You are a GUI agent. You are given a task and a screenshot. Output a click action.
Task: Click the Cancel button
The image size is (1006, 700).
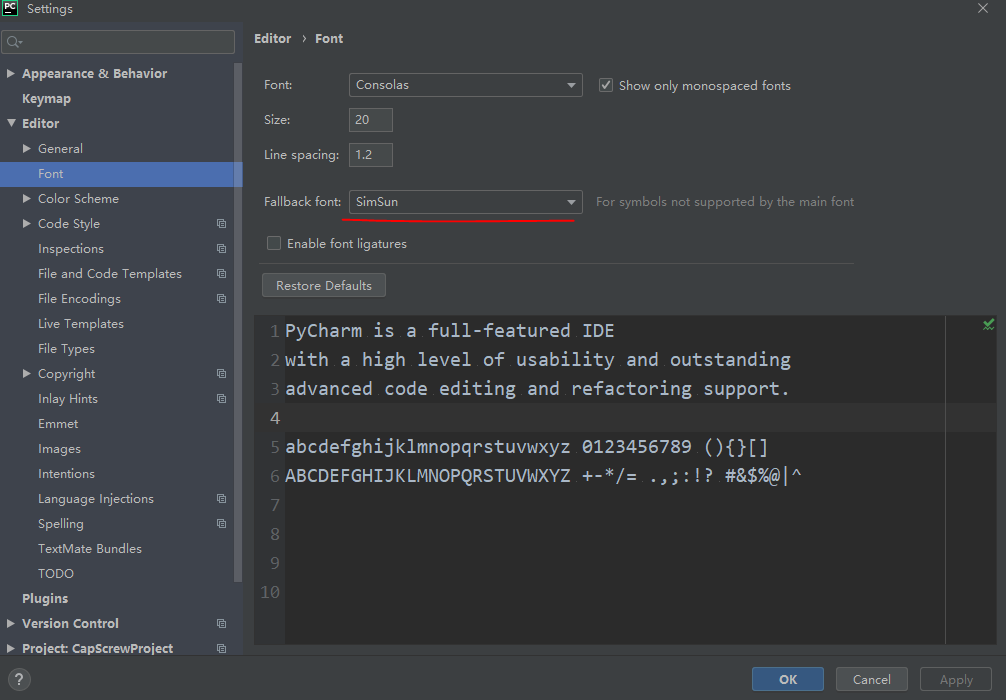[x=871, y=679]
